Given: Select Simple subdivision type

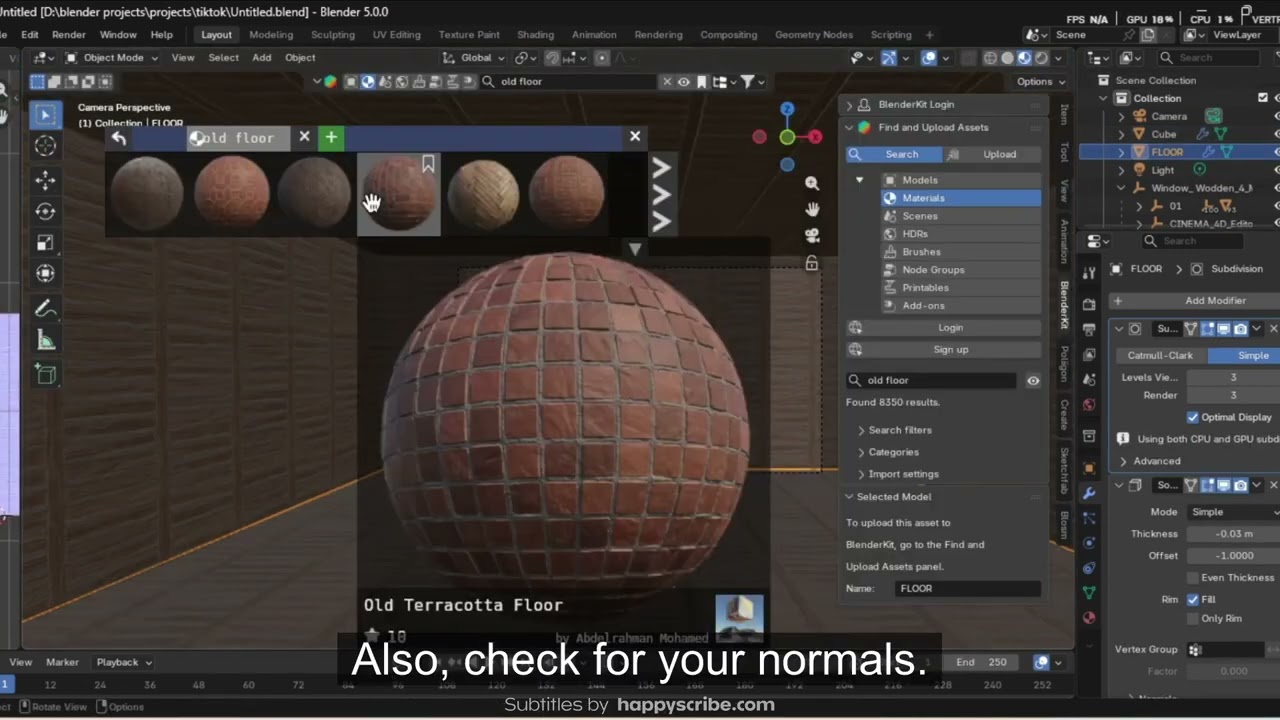Looking at the screenshot, I should tap(1244, 355).
